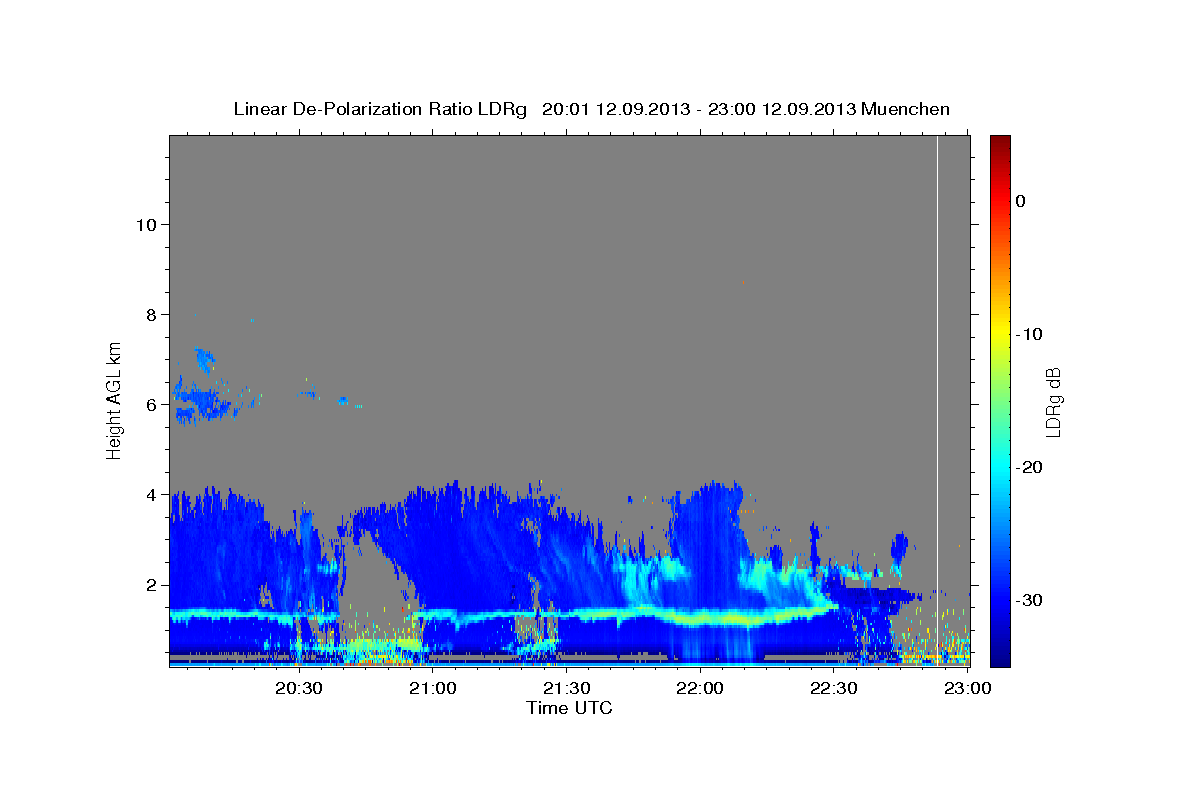1200x800 pixels.
Task: Click the '21:00' time tick label
Action: click(x=432, y=689)
